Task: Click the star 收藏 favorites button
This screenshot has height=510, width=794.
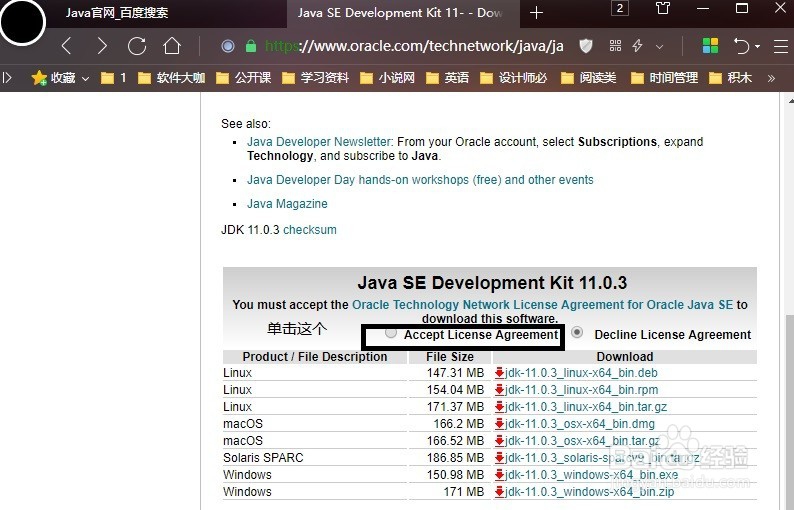Action: 53,77
